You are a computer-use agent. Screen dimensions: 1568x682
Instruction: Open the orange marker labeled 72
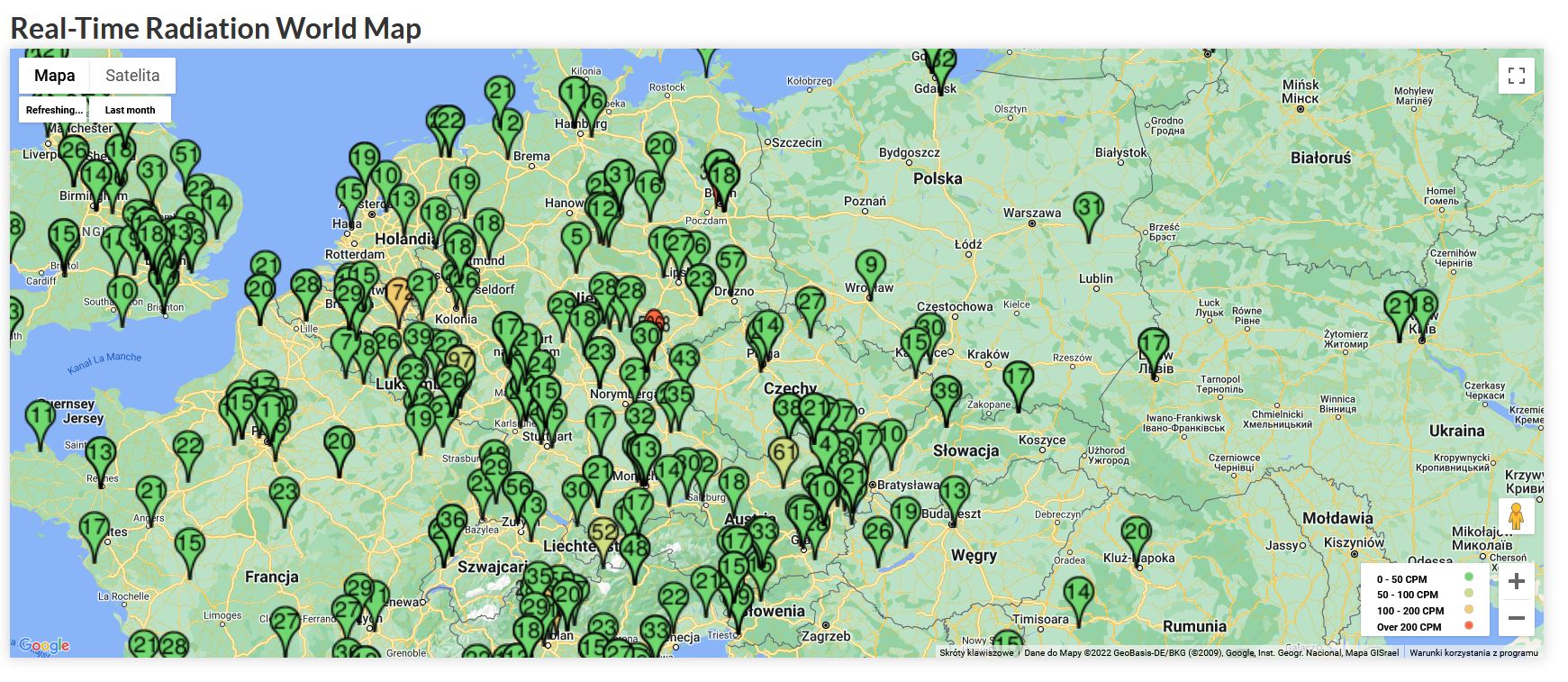(399, 296)
